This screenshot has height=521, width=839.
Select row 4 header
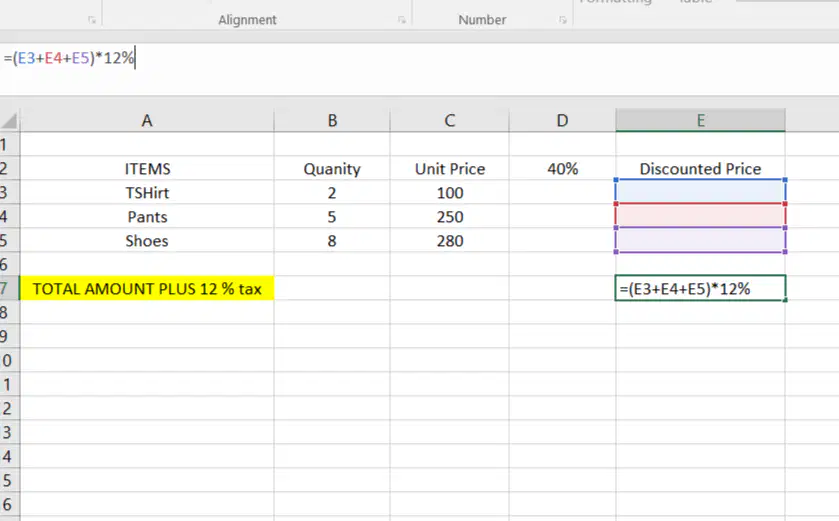(x=9, y=217)
